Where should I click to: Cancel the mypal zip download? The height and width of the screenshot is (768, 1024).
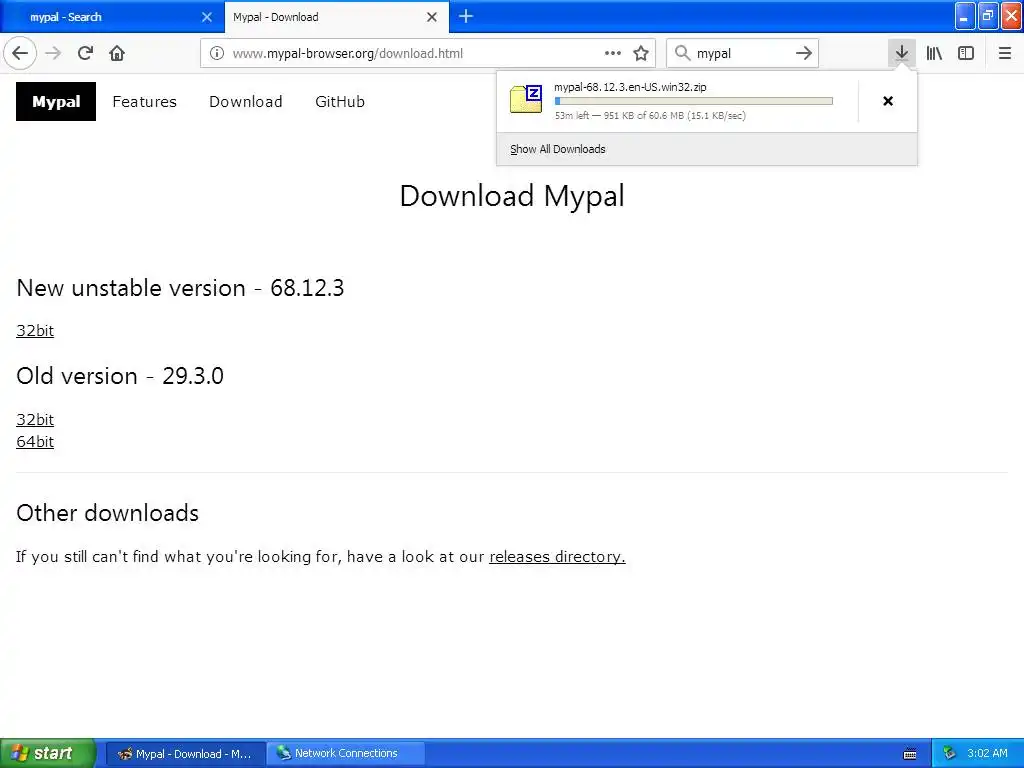[888, 101]
